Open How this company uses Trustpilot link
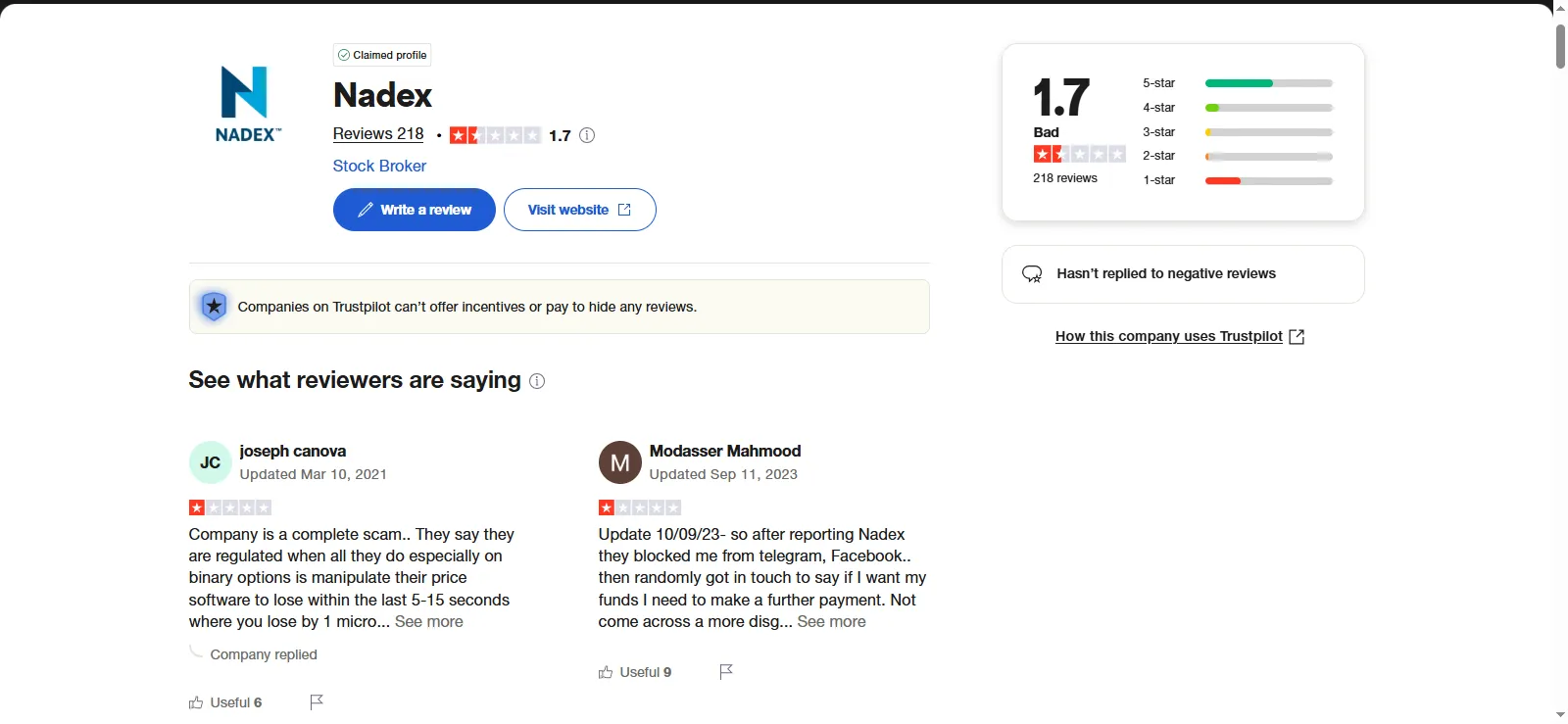 click(x=1169, y=336)
